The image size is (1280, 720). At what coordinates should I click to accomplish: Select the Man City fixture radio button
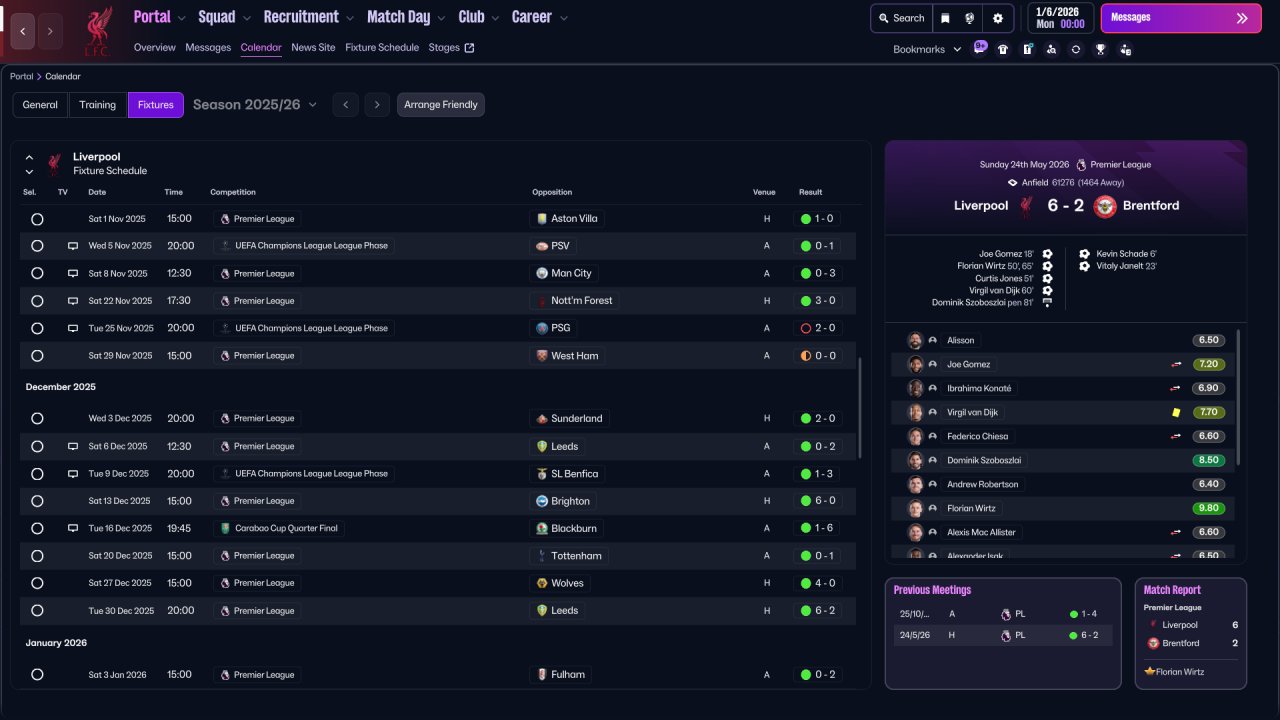tap(37, 273)
